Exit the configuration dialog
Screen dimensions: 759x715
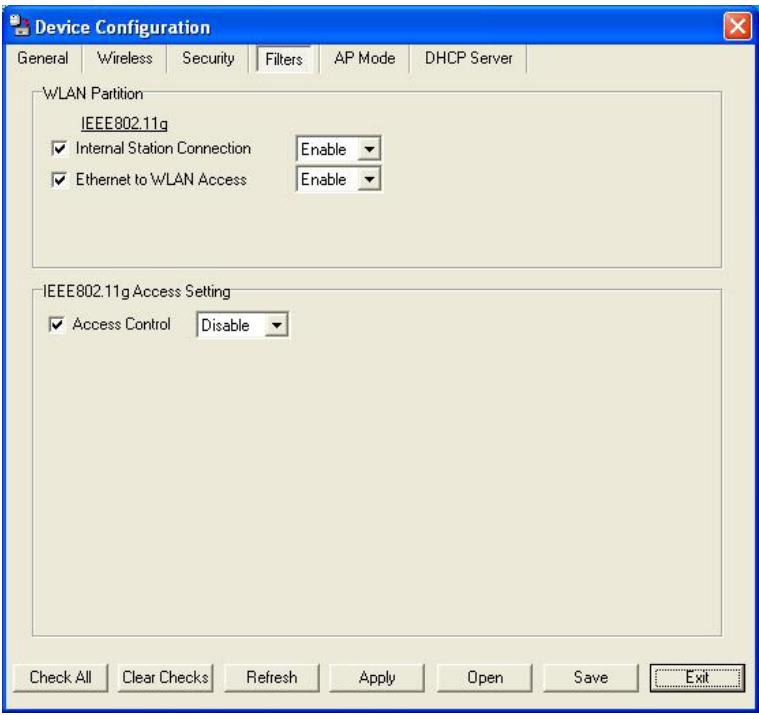[x=697, y=677]
